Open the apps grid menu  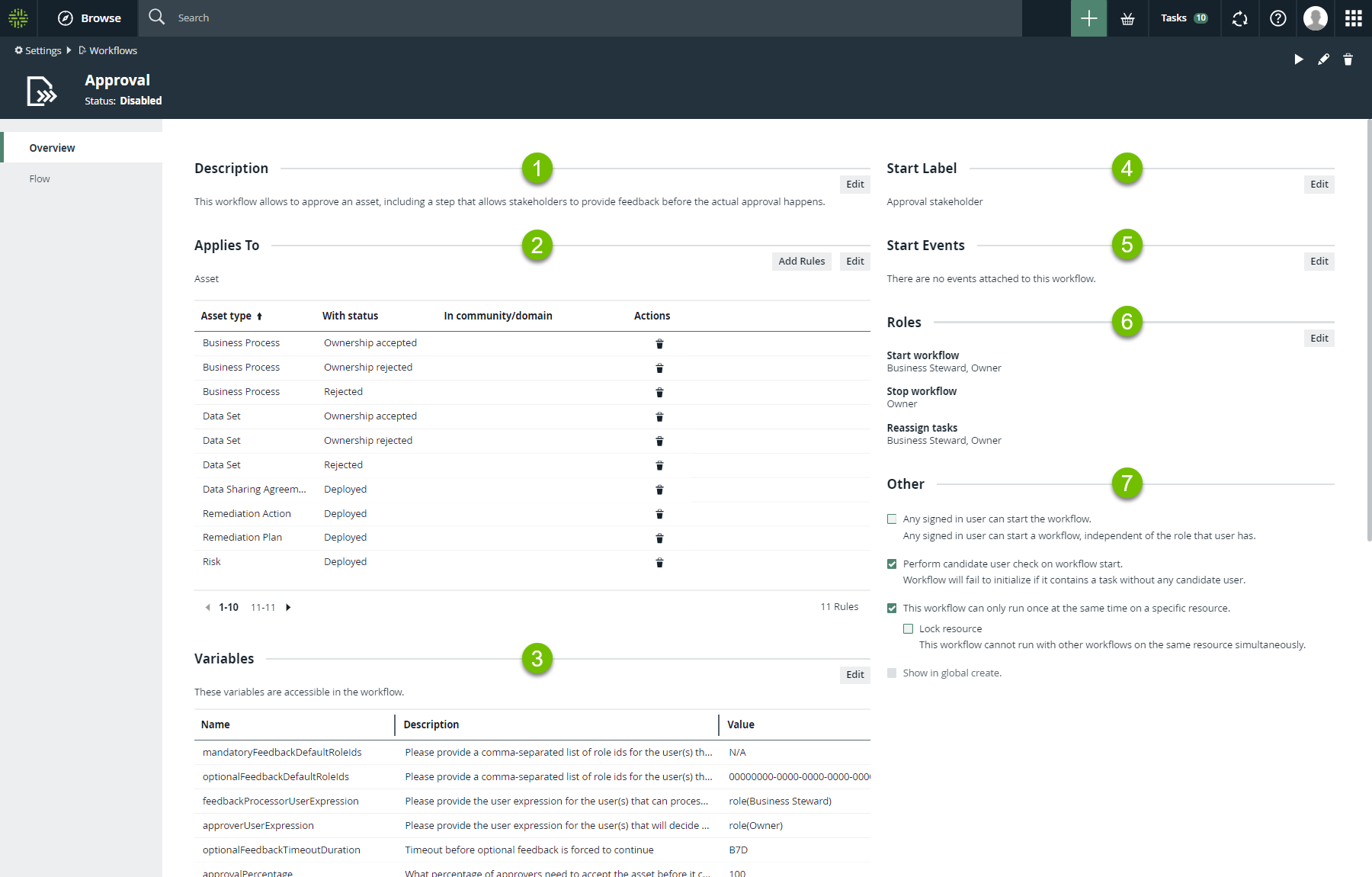1354,18
